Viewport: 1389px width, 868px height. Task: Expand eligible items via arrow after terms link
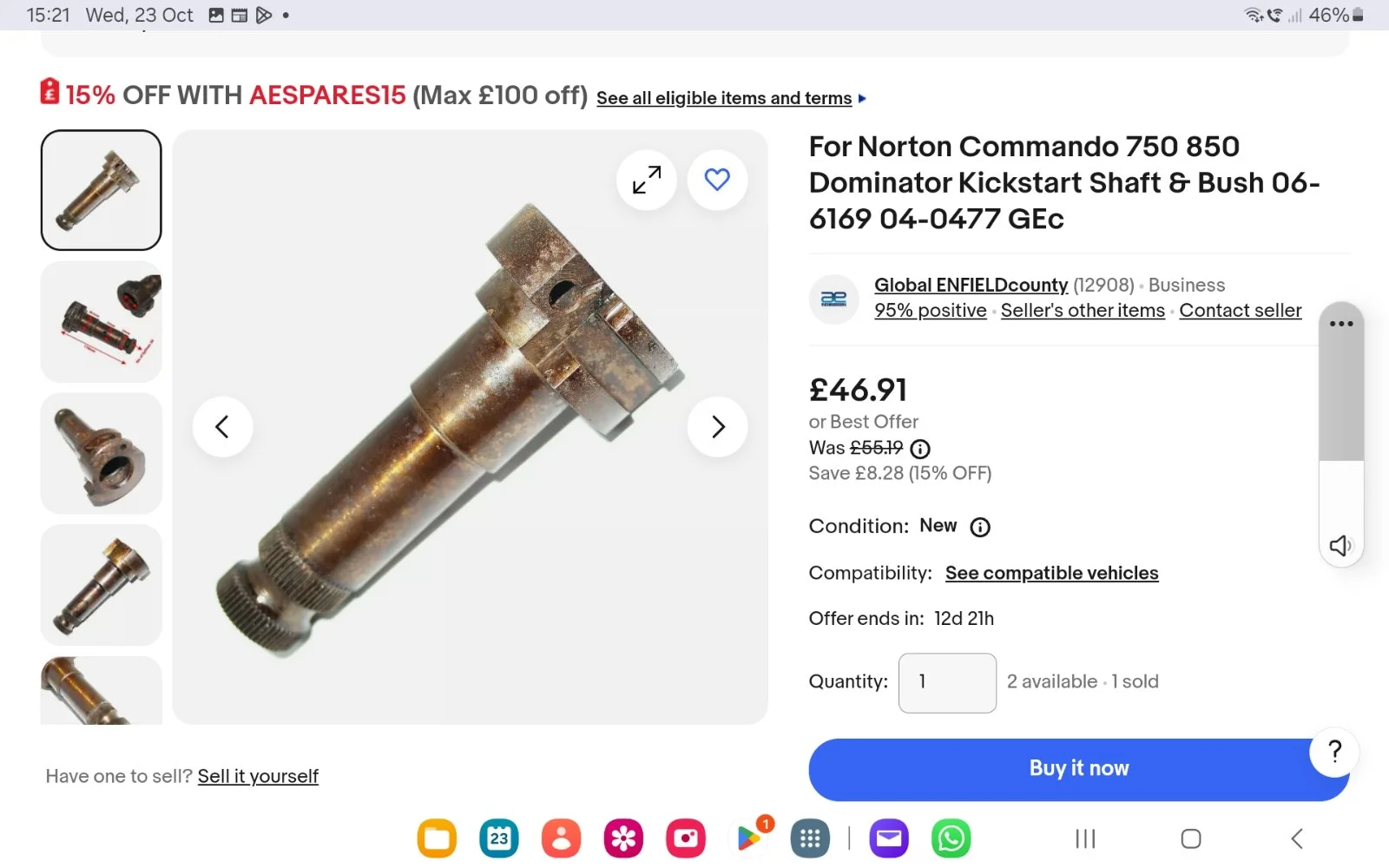[863, 98]
